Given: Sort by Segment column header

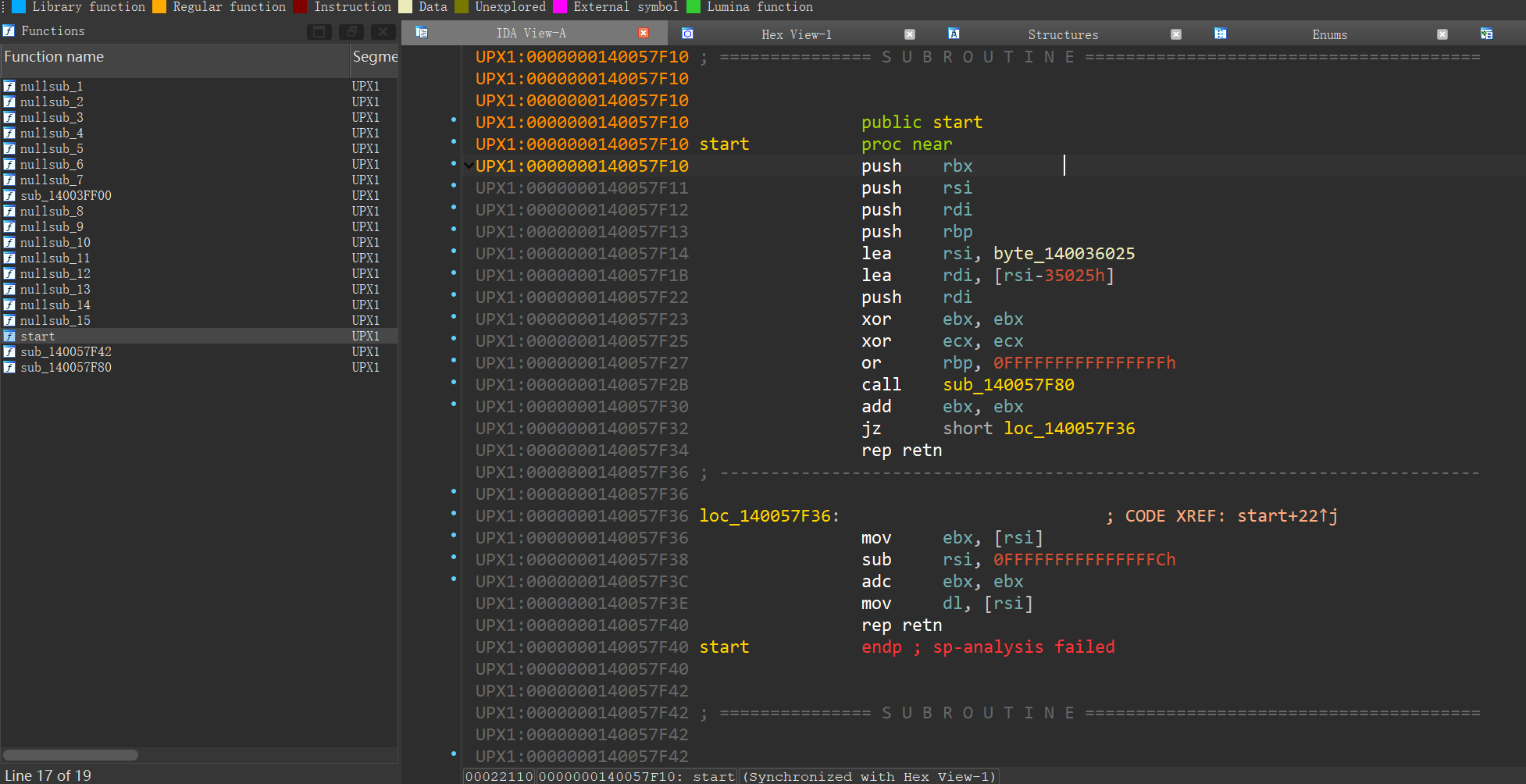Looking at the screenshot, I should 374,58.
